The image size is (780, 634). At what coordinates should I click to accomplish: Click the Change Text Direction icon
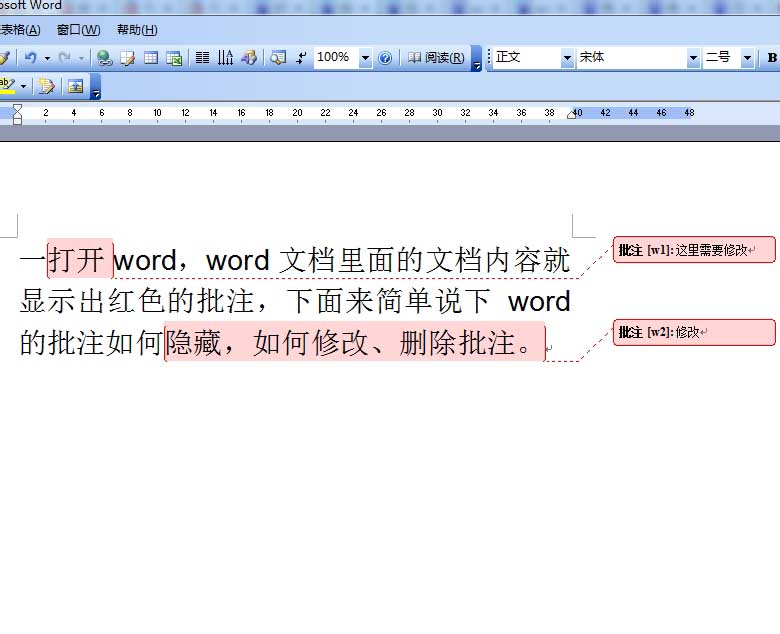pos(225,58)
